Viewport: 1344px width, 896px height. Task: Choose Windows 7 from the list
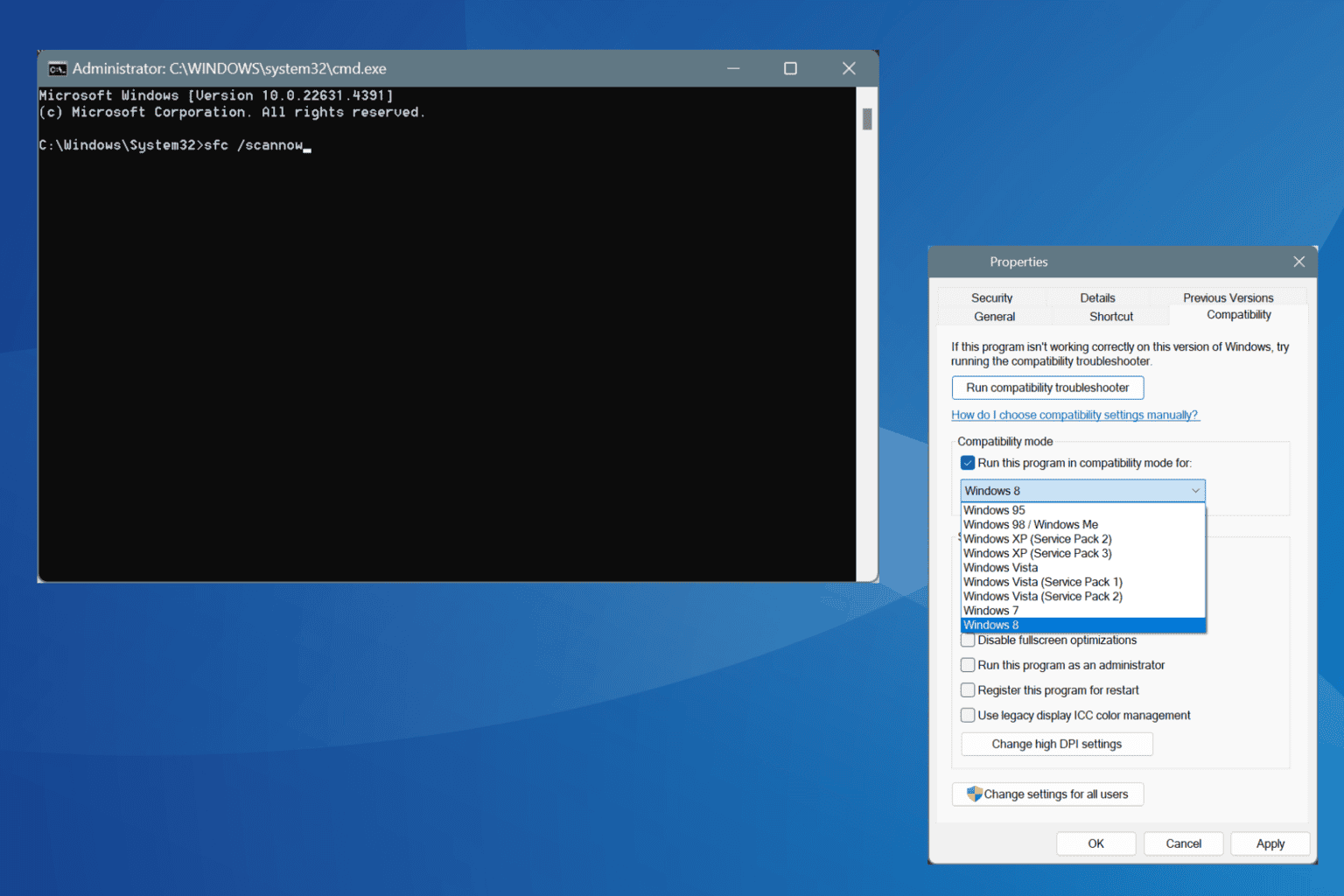(x=1082, y=611)
